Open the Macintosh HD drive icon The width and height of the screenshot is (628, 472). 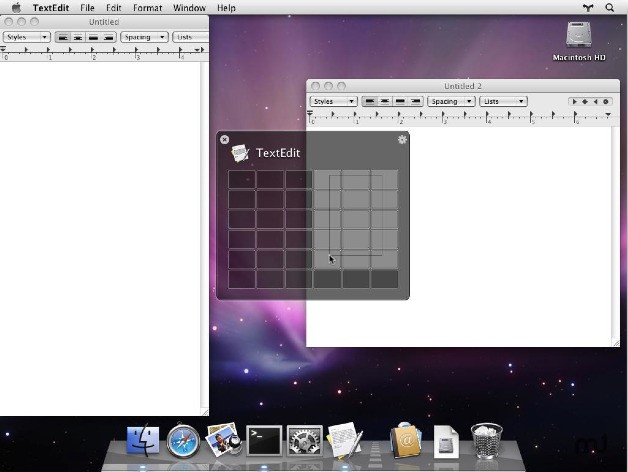click(579, 38)
